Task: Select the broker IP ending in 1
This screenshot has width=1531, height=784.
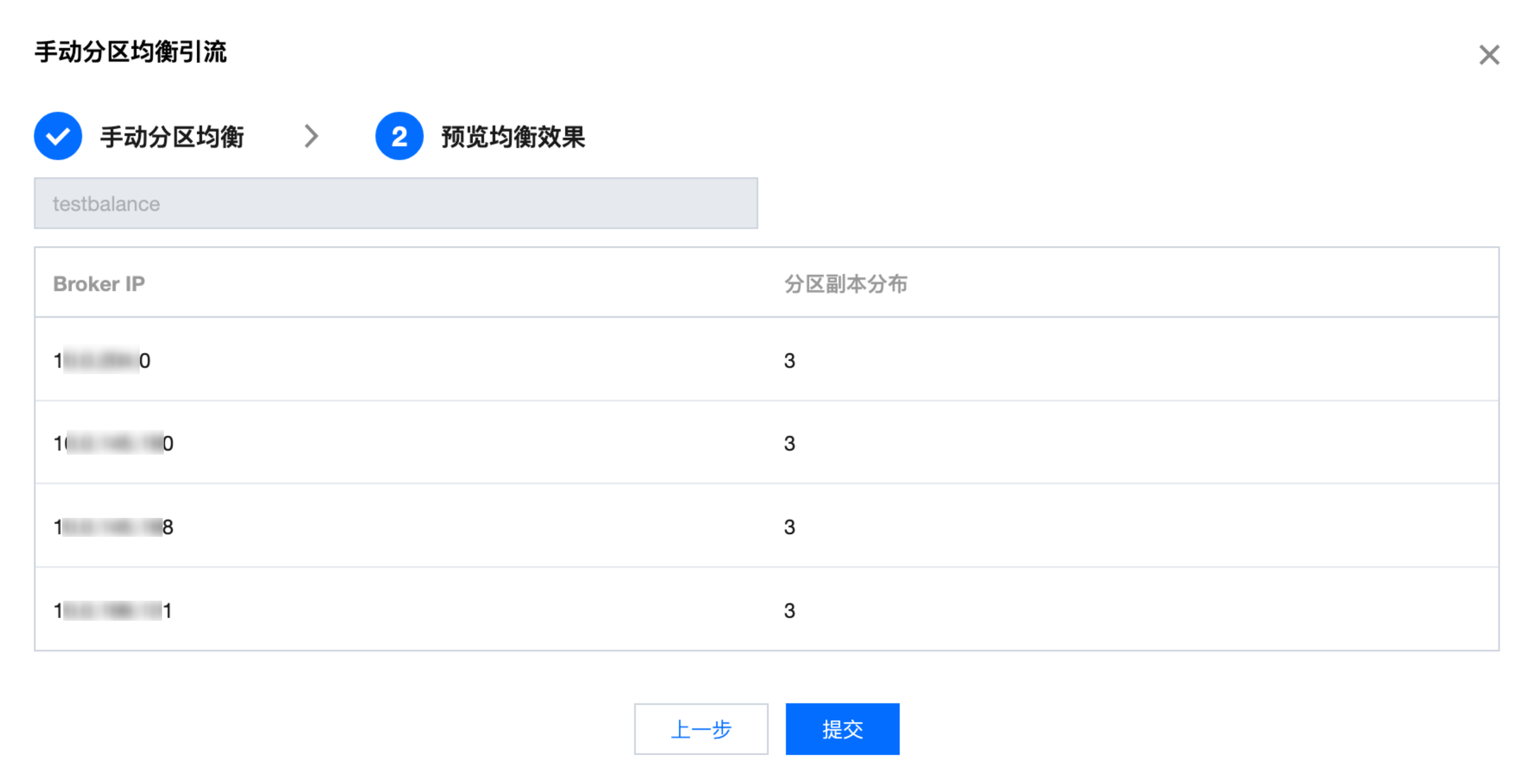Action: click(x=112, y=610)
